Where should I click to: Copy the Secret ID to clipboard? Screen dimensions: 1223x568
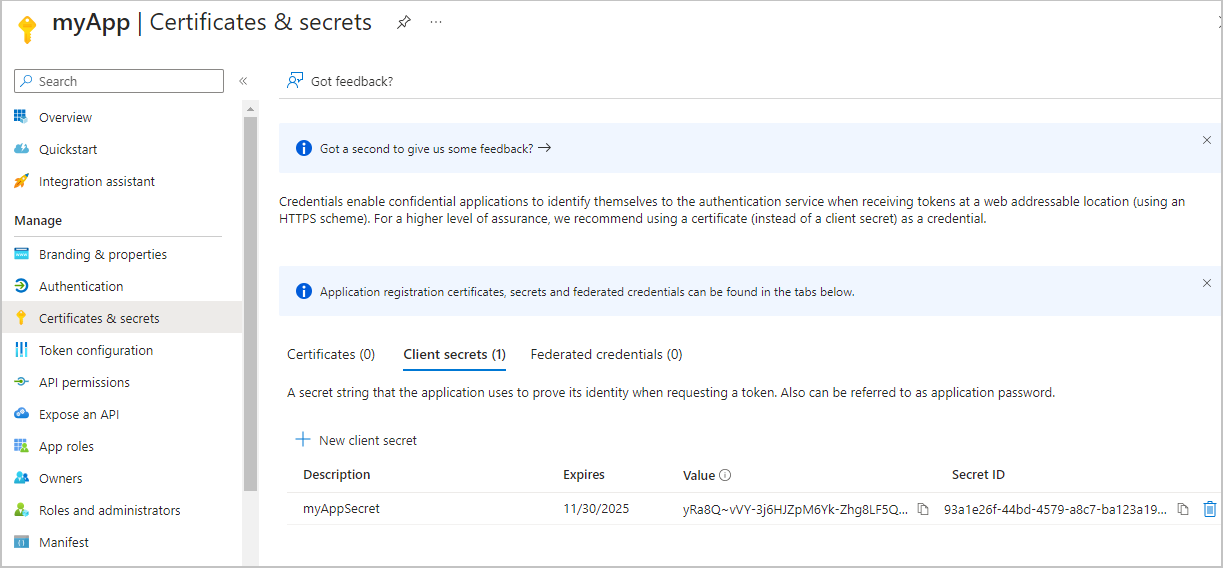click(x=1183, y=509)
